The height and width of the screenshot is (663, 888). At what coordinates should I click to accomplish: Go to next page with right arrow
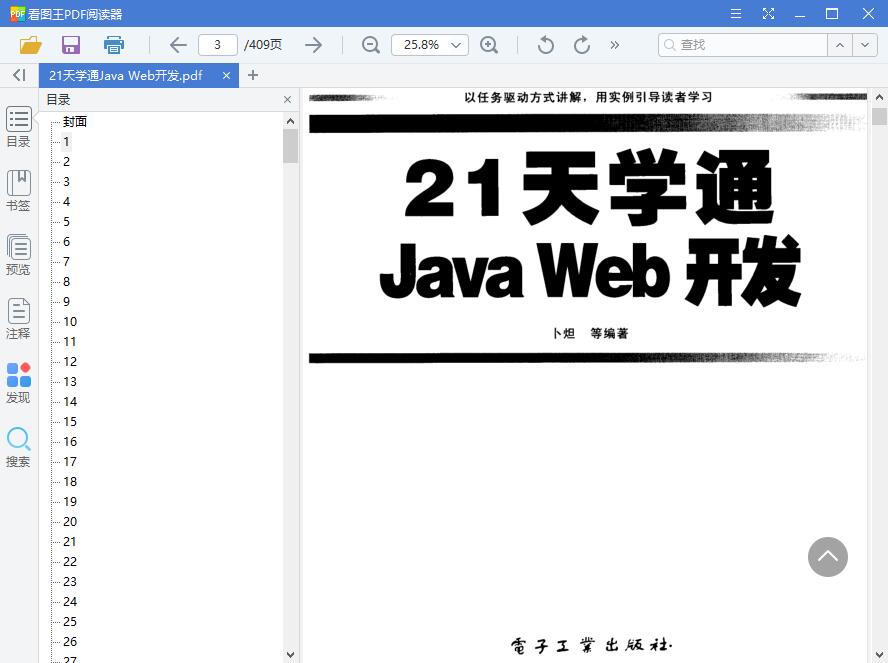[313, 45]
